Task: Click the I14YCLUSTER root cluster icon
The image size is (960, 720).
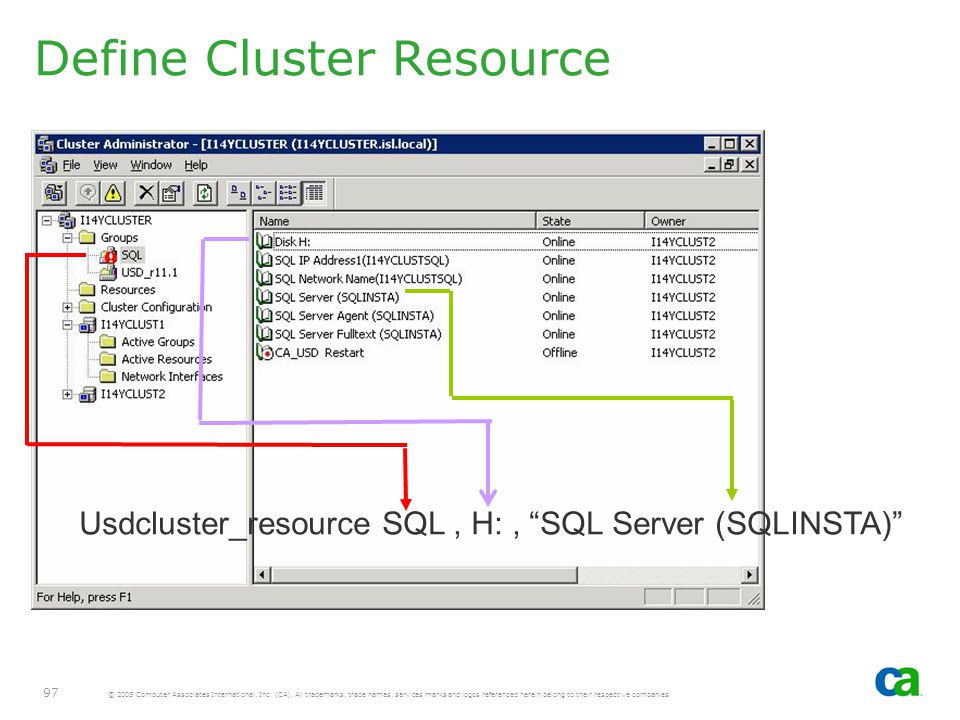Action: point(67,220)
